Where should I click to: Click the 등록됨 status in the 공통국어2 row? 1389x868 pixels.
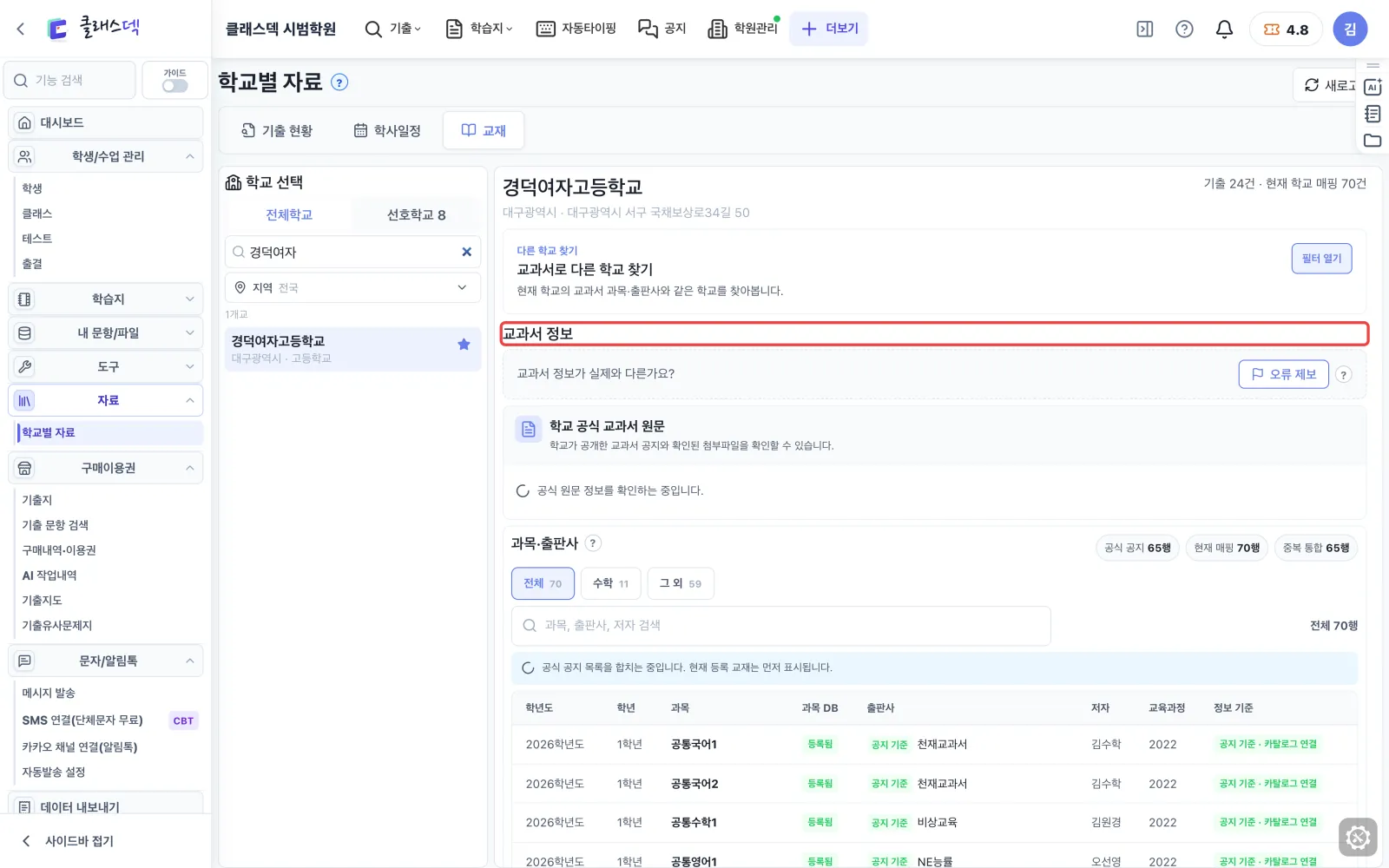click(820, 784)
